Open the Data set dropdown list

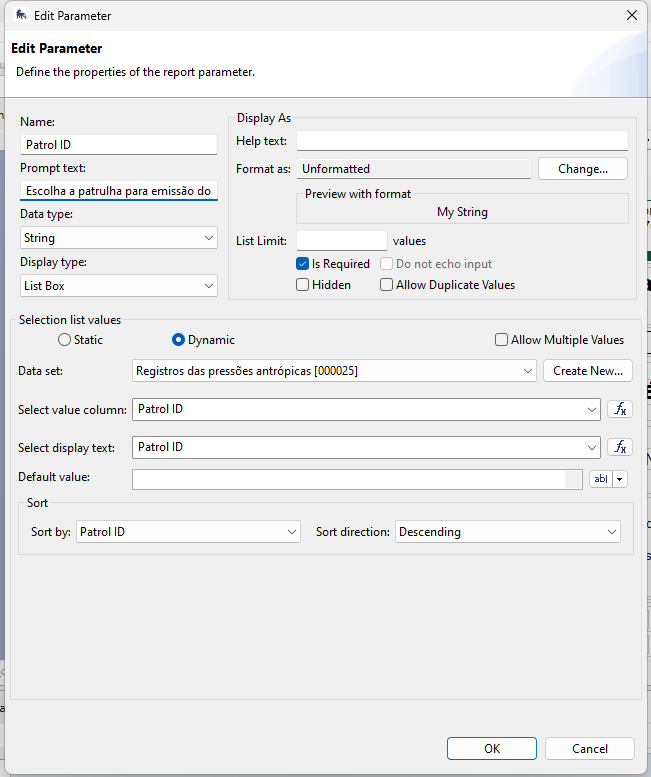(x=335, y=371)
